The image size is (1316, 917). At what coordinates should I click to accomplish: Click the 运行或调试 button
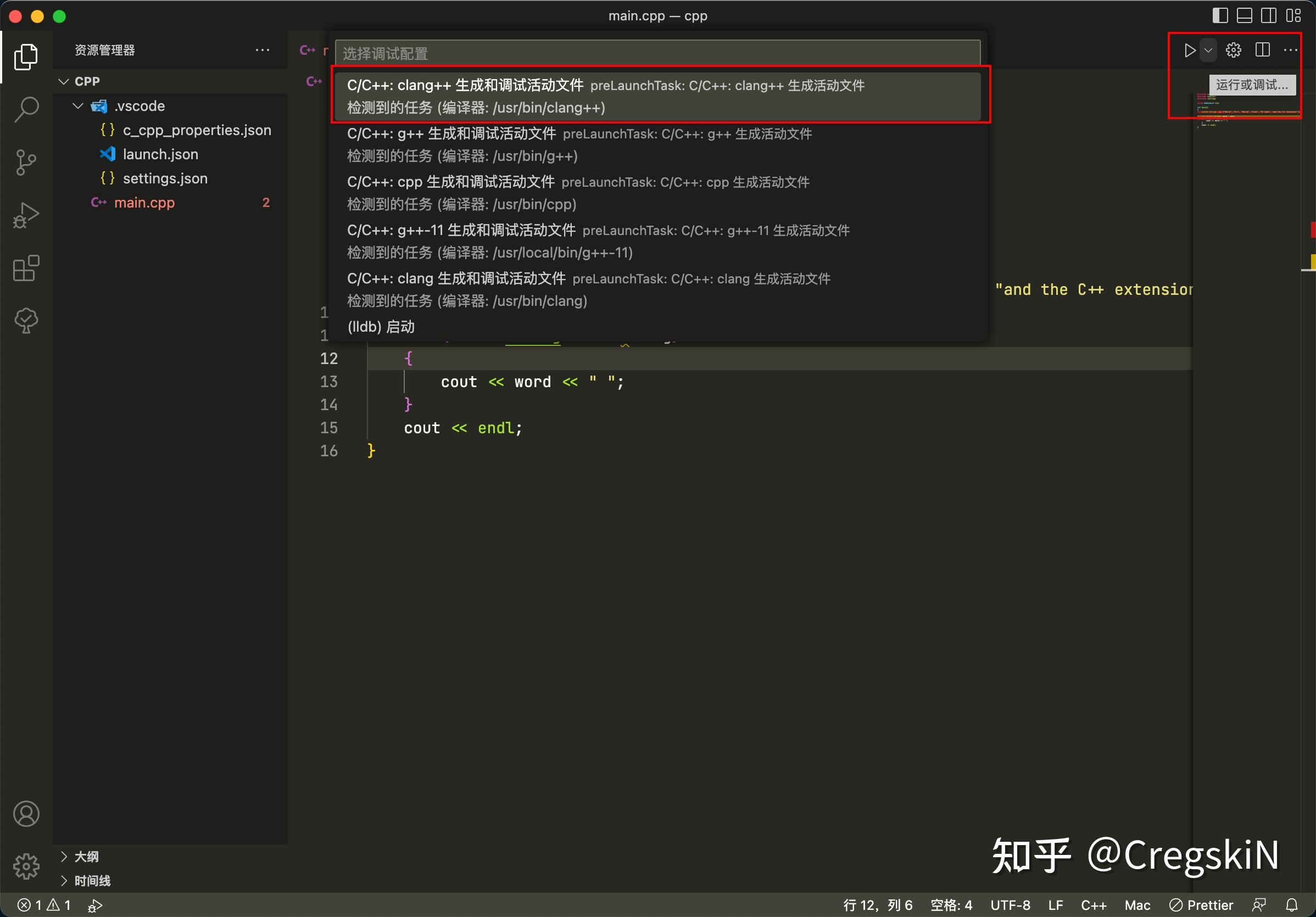tap(1253, 84)
